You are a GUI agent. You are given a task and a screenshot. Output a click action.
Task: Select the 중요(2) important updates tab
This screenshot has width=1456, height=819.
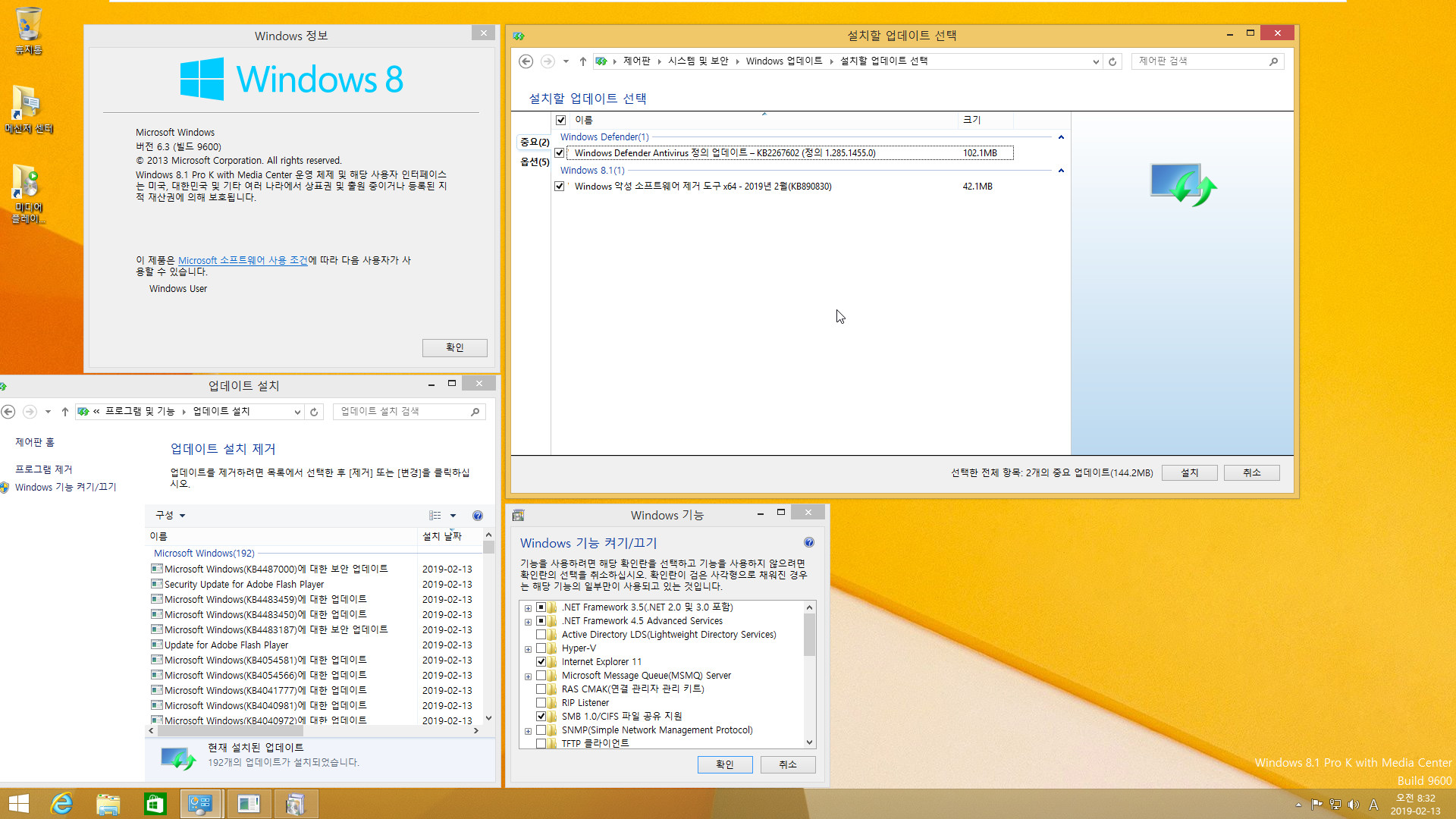tap(535, 143)
